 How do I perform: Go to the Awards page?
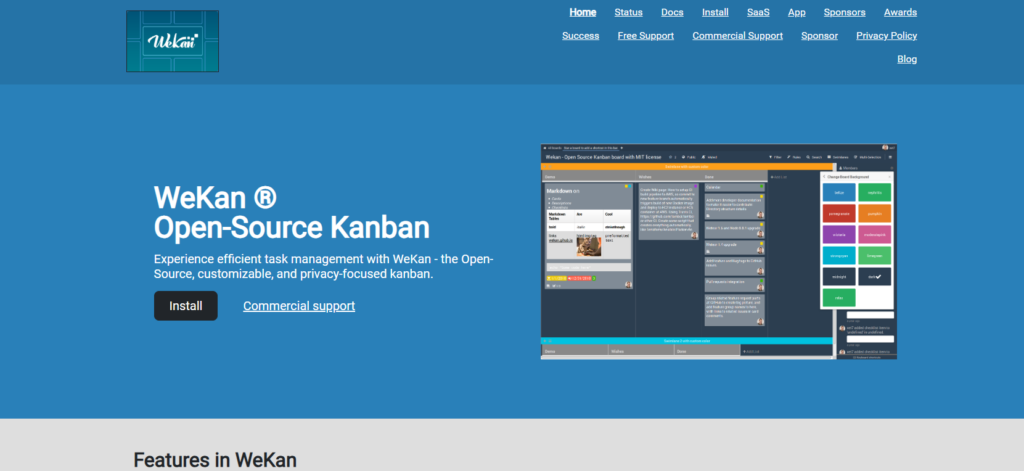coord(900,12)
